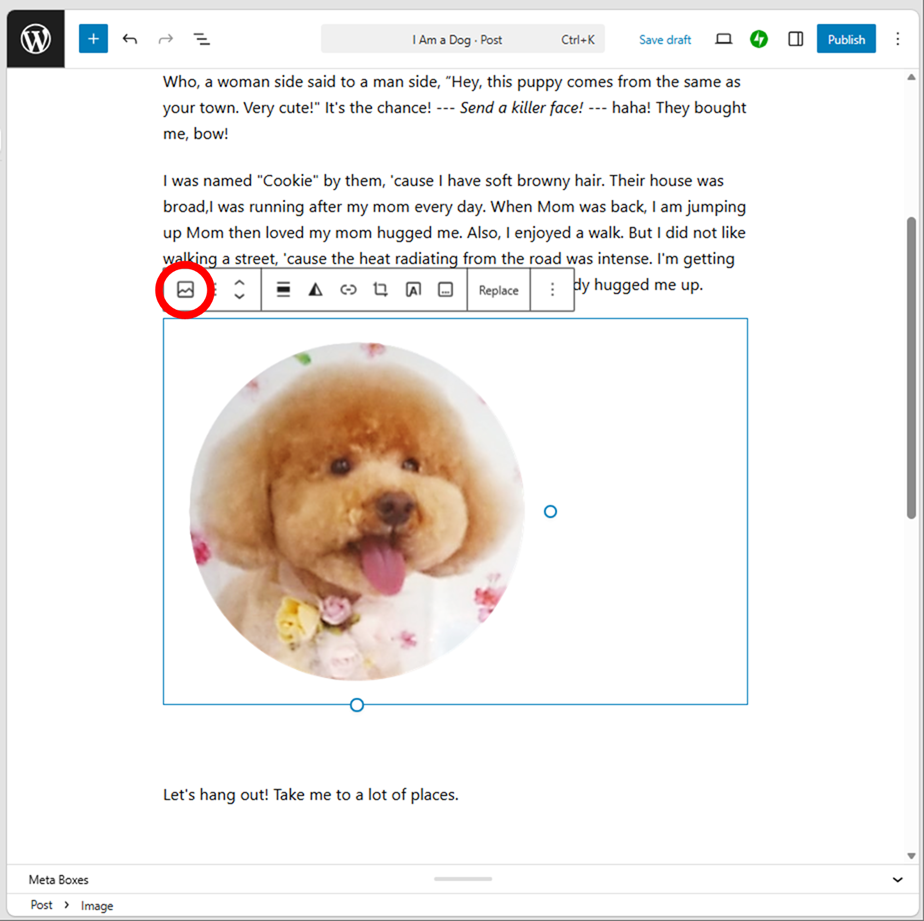Expand the Meta Boxes panel
The height and width of the screenshot is (921, 924).
[896, 880]
